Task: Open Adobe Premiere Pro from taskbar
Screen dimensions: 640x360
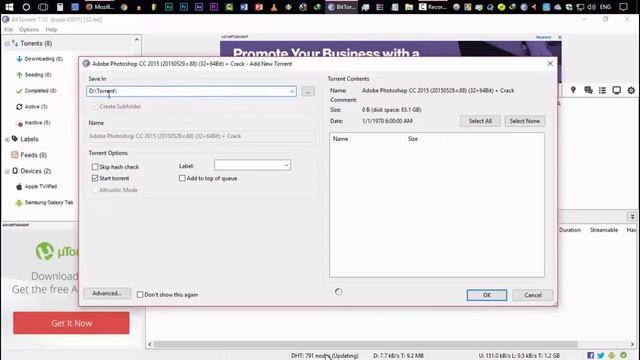Action: 214,7
